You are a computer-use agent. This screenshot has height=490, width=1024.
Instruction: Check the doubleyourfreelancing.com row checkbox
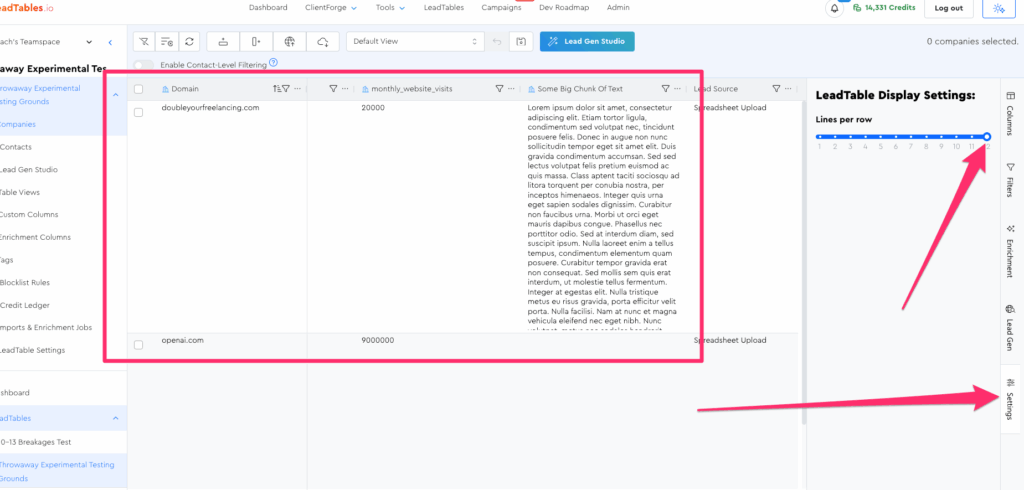[139, 111]
